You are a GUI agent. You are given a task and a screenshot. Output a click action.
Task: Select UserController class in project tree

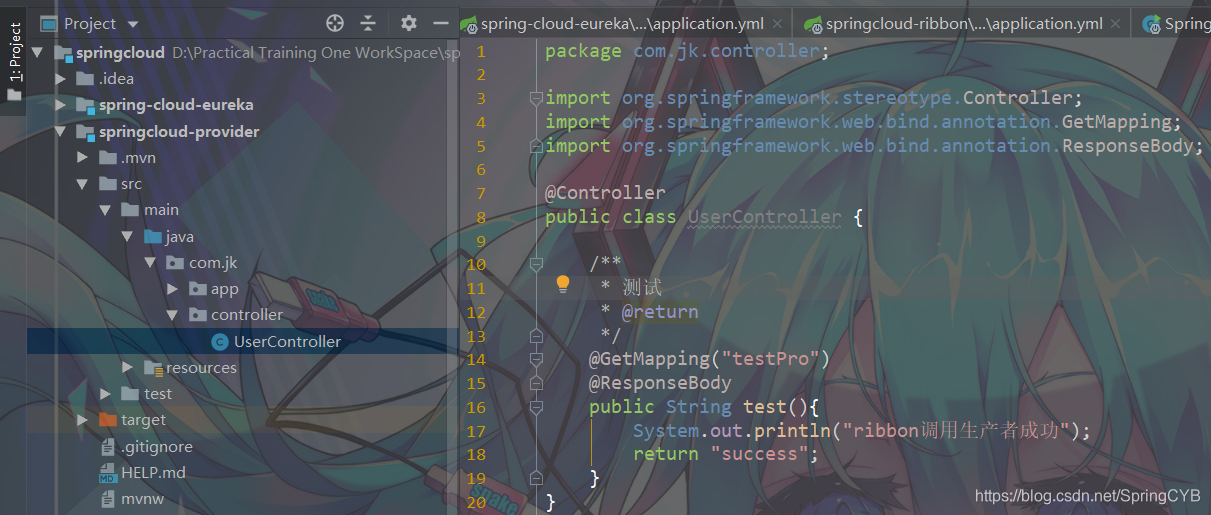point(287,342)
